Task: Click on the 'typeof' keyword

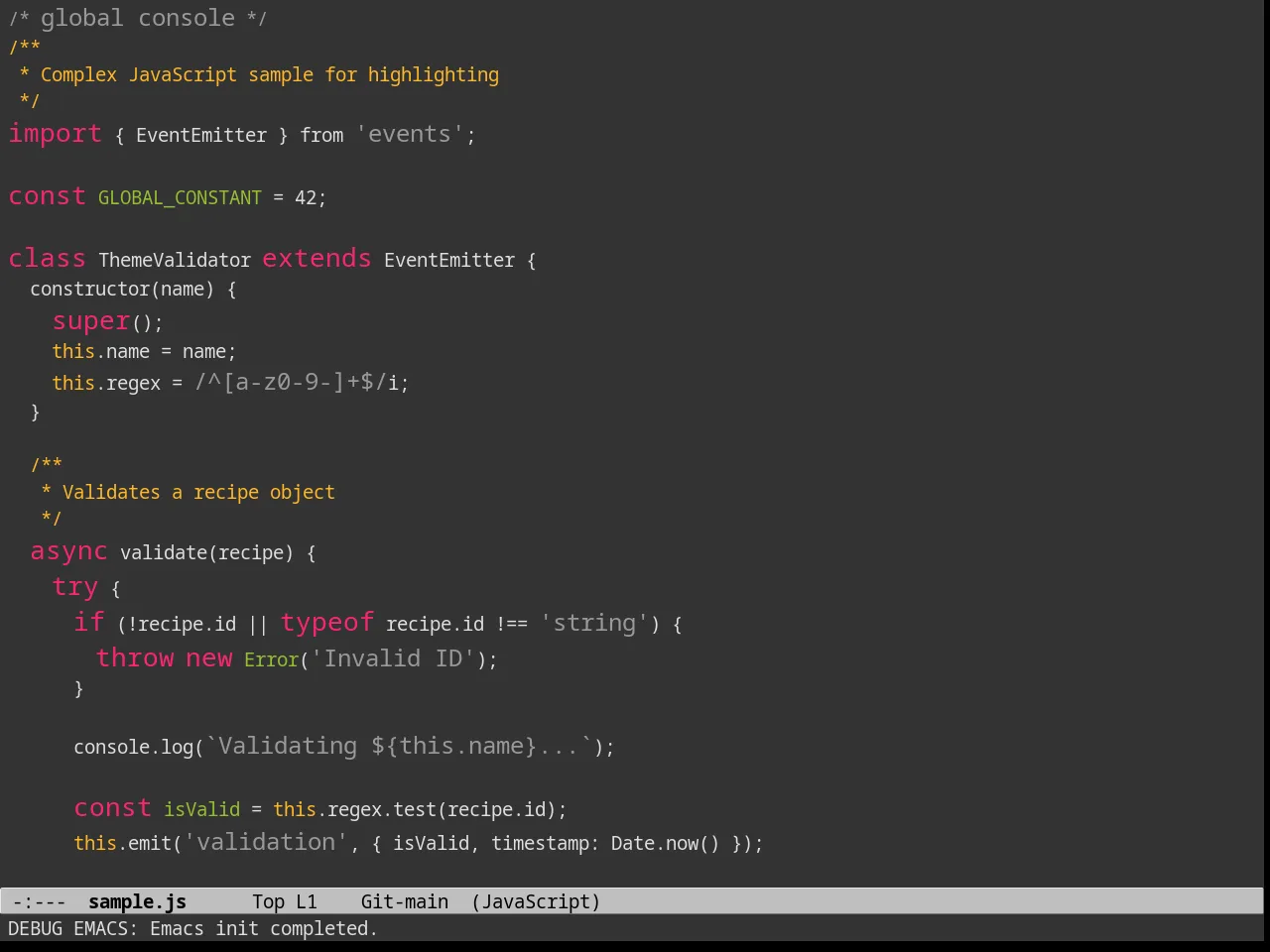Action: click(327, 622)
